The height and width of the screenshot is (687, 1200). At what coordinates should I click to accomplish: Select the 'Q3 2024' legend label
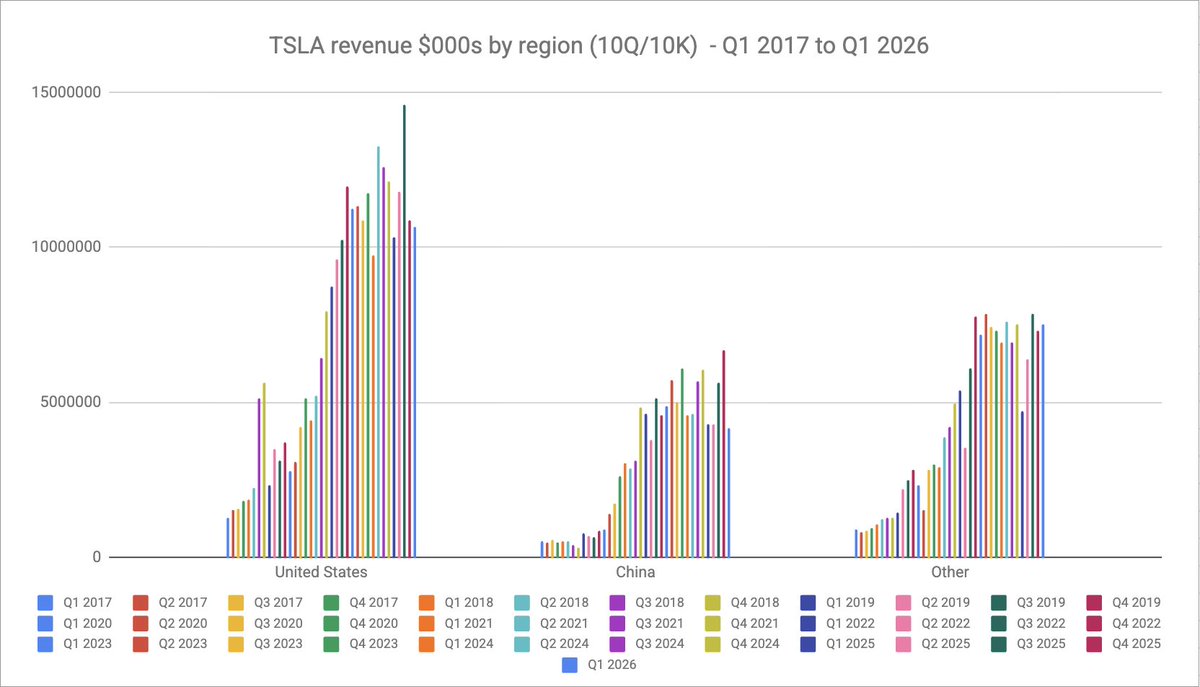pyautogui.click(x=660, y=643)
